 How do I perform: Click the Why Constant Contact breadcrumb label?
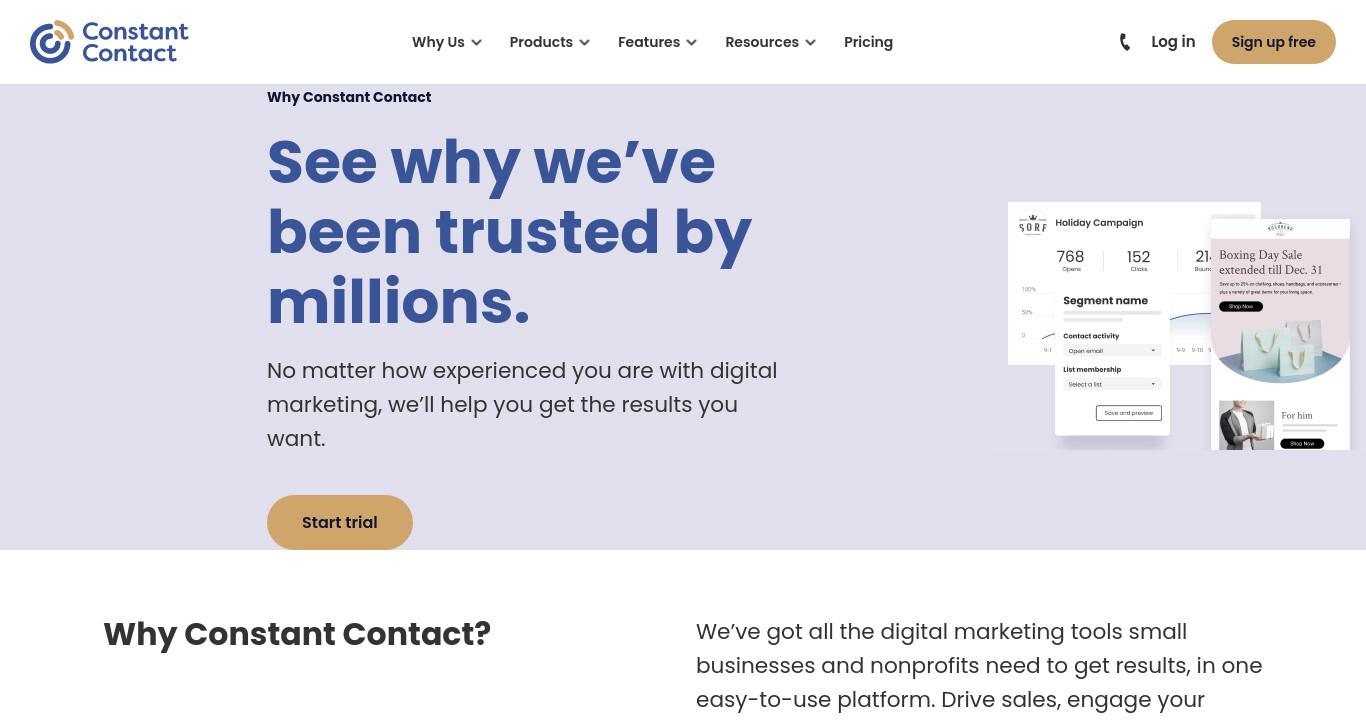349,97
